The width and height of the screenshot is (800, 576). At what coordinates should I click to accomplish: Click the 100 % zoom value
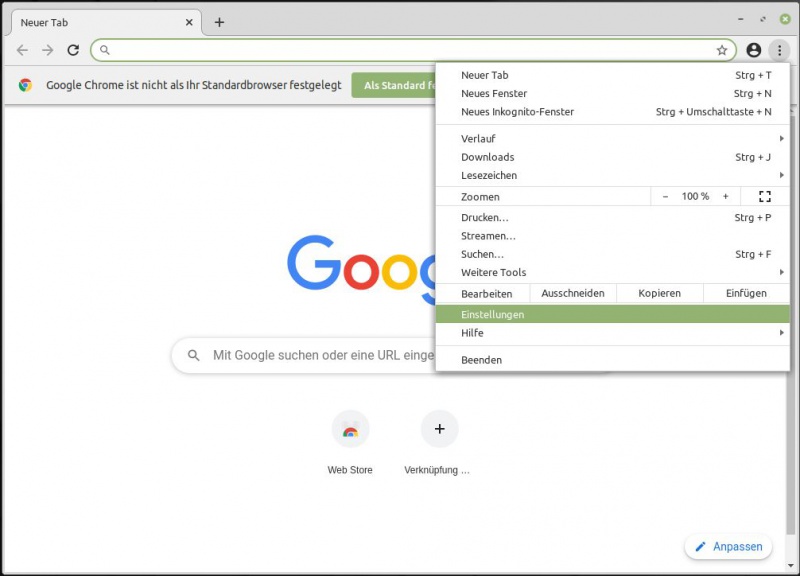point(695,196)
